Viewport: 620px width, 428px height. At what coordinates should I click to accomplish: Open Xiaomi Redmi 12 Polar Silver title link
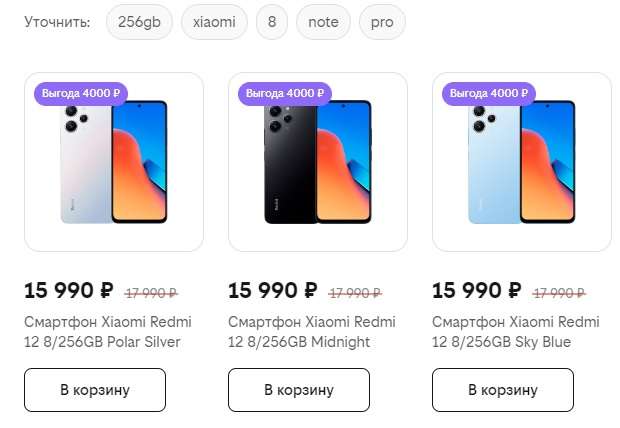(x=107, y=332)
